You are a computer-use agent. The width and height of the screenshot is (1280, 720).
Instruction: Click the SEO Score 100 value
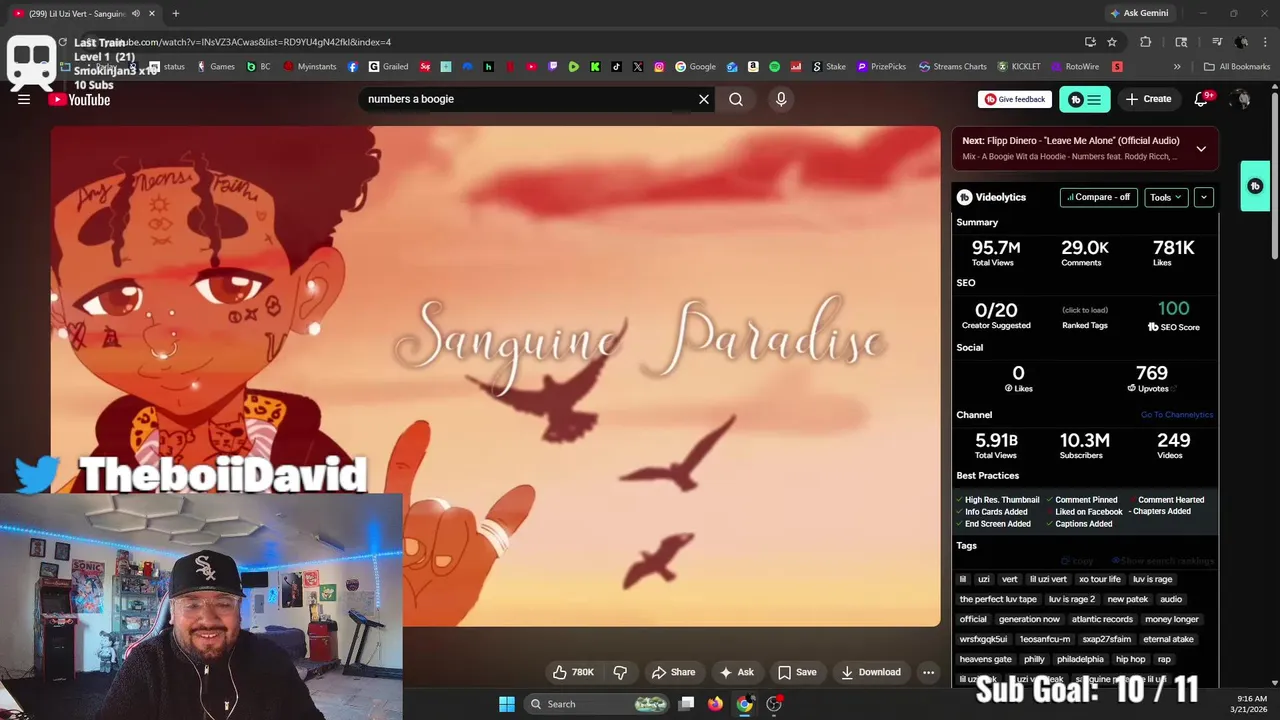(1173, 309)
